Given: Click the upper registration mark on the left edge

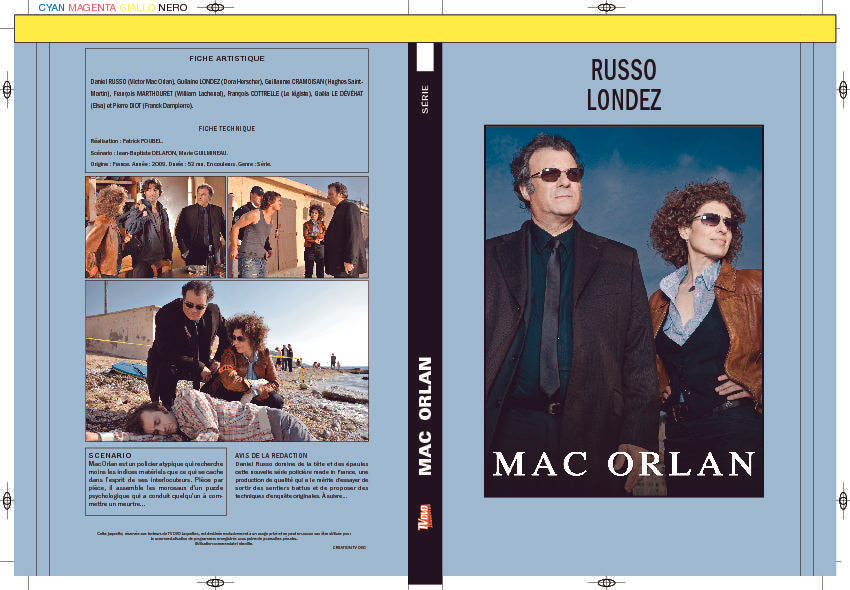Looking at the screenshot, I should pyautogui.click(x=7, y=89).
